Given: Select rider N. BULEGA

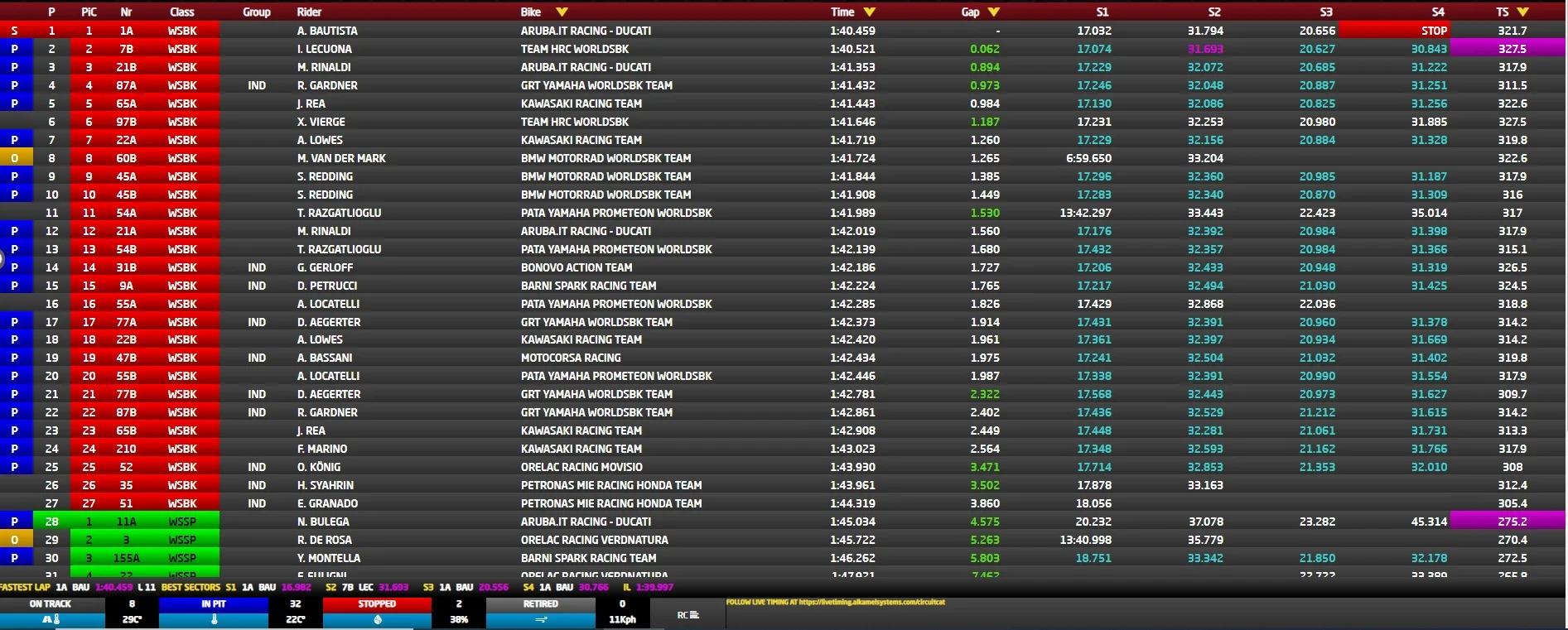Looking at the screenshot, I should [323, 522].
